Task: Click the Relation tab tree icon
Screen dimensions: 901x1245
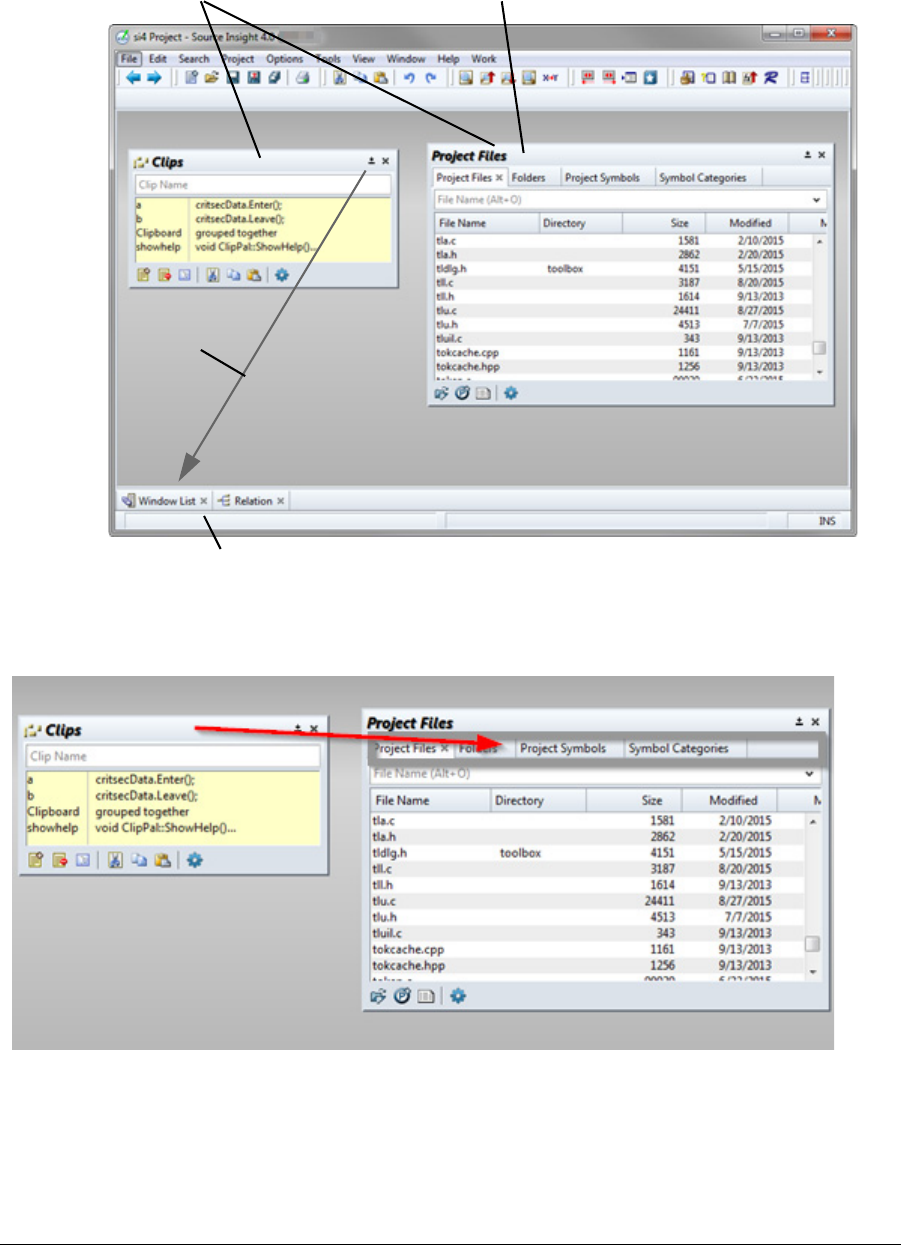Action: (x=223, y=501)
